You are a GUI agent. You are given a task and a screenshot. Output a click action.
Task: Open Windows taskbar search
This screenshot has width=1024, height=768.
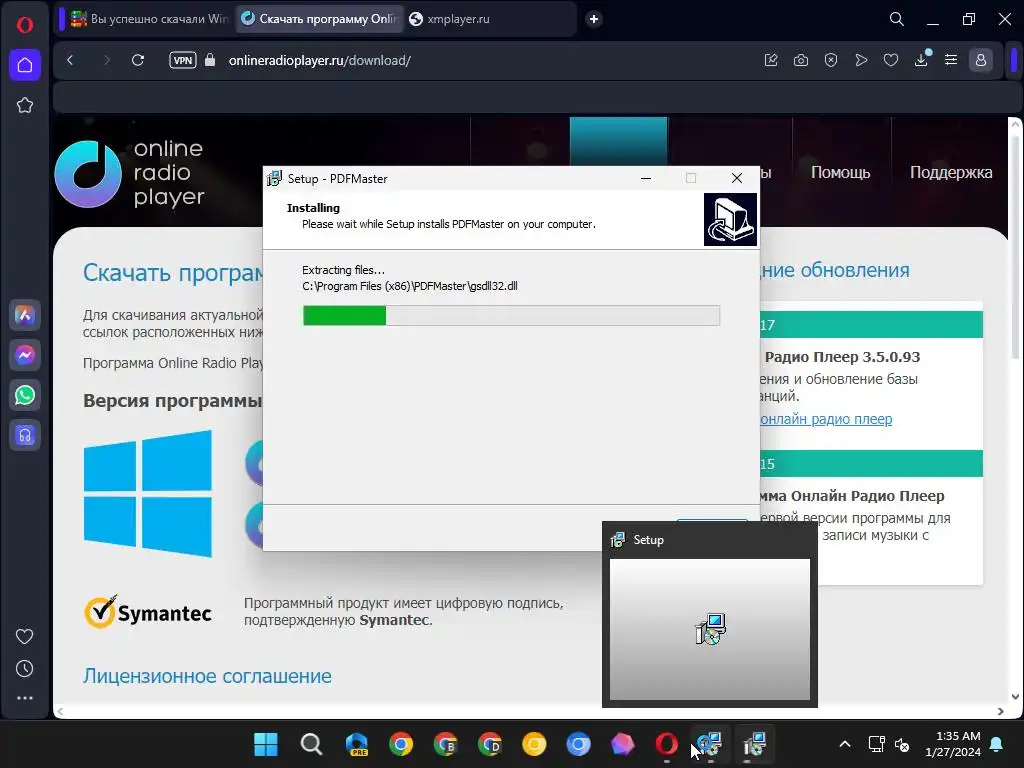click(x=311, y=744)
